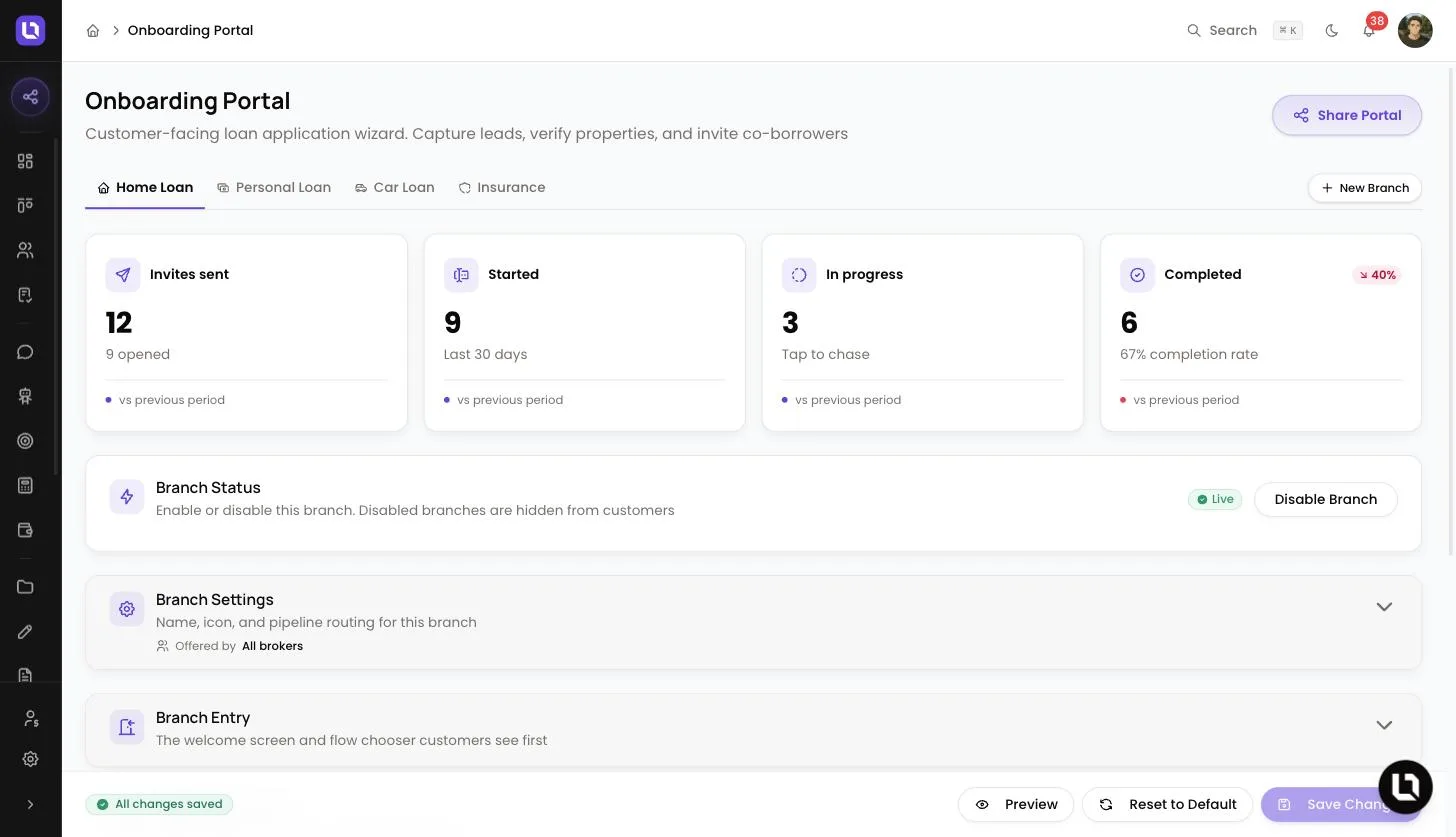Expand the sidebar with the arrow
The height and width of the screenshot is (837, 1456).
pos(30,804)
